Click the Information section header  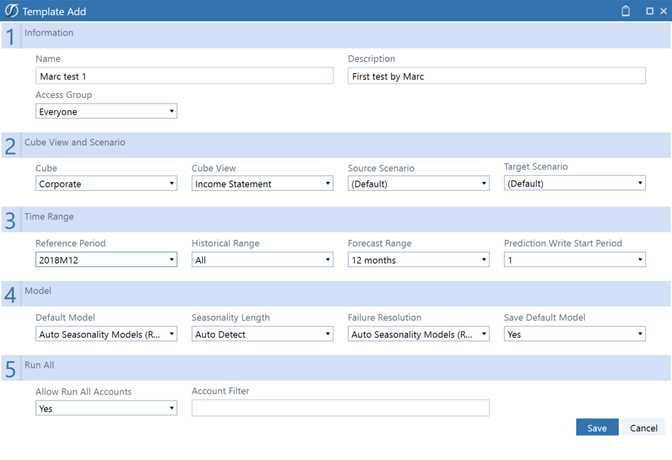coord(336,36)
